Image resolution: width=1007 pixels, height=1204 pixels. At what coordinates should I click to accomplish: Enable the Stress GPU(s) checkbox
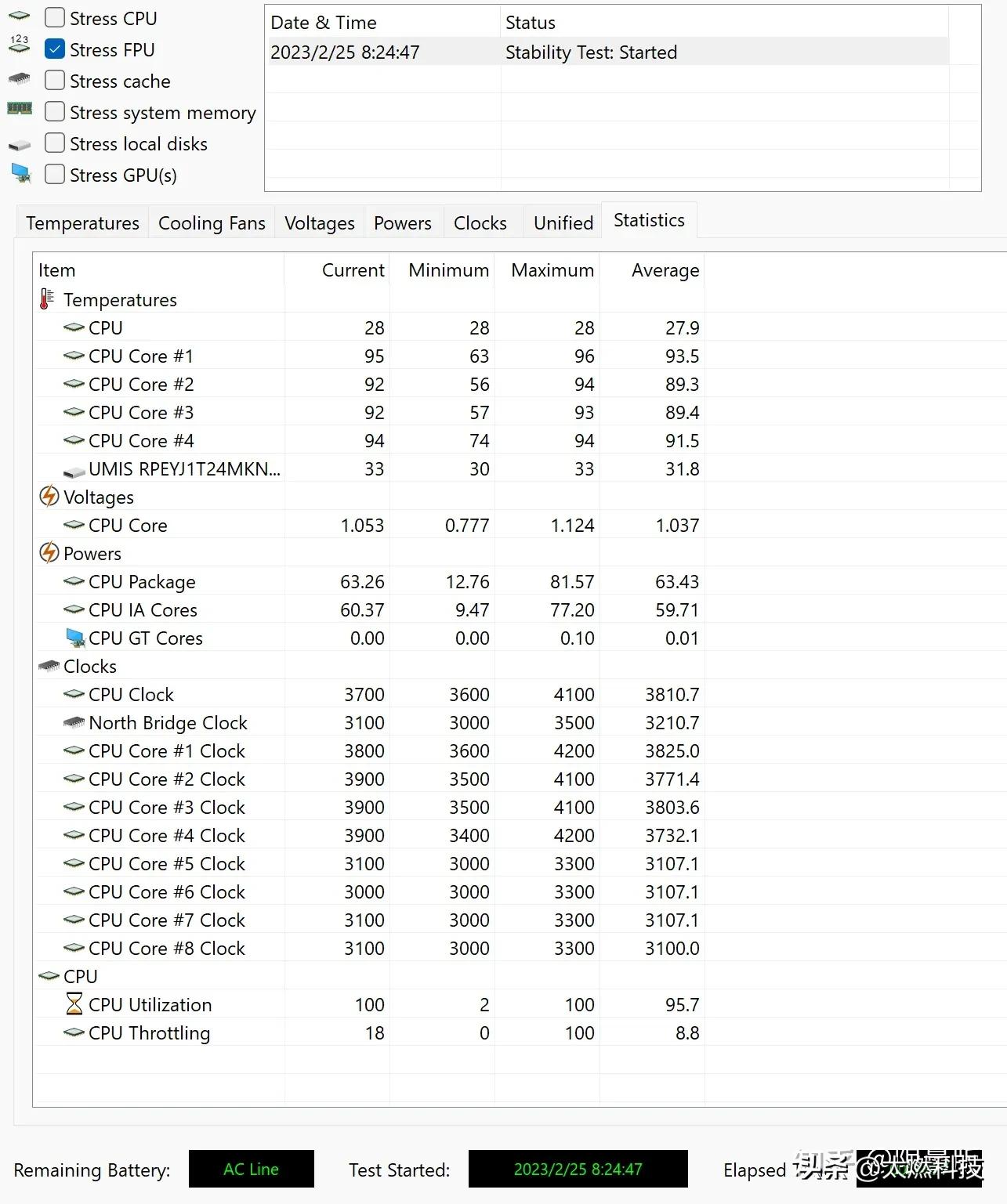(55, 174)
